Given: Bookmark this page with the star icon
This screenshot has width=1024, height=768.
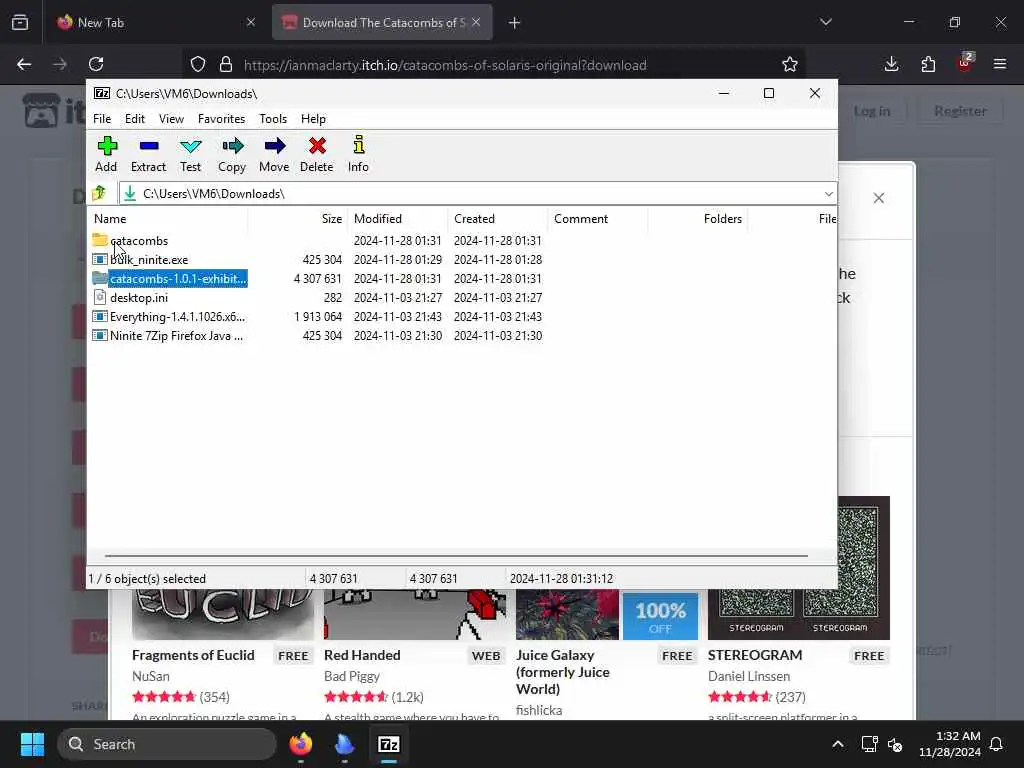Looking at the screenshot, I should (x=790, y=64).
